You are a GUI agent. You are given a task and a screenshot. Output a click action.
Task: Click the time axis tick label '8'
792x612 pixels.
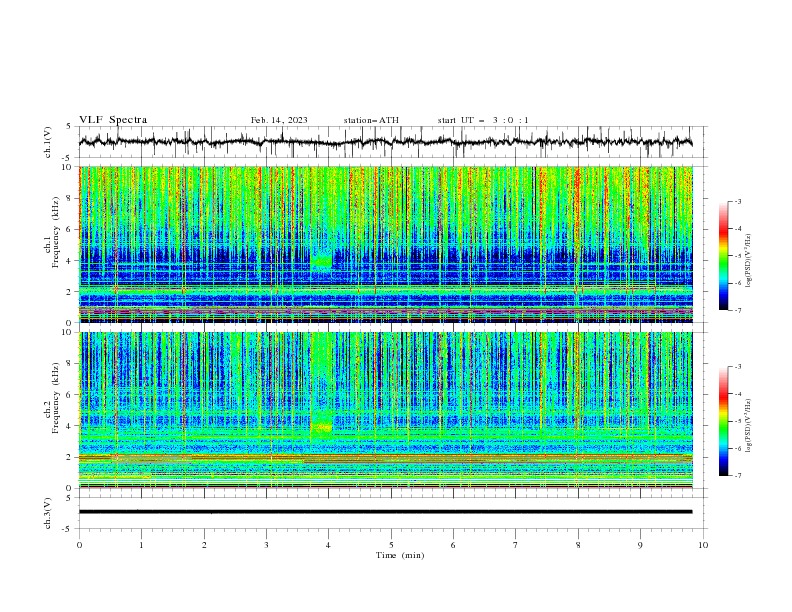(578, 545)
